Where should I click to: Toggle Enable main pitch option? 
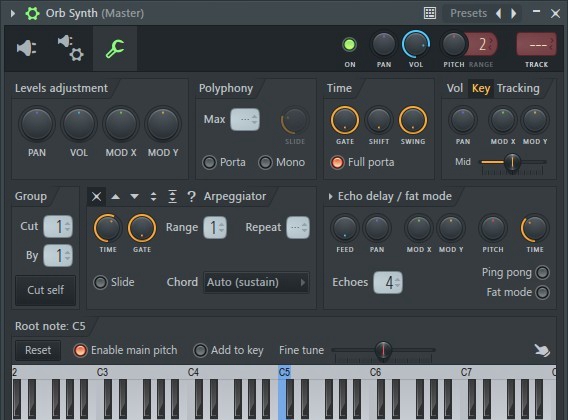[x=80, y=350]
